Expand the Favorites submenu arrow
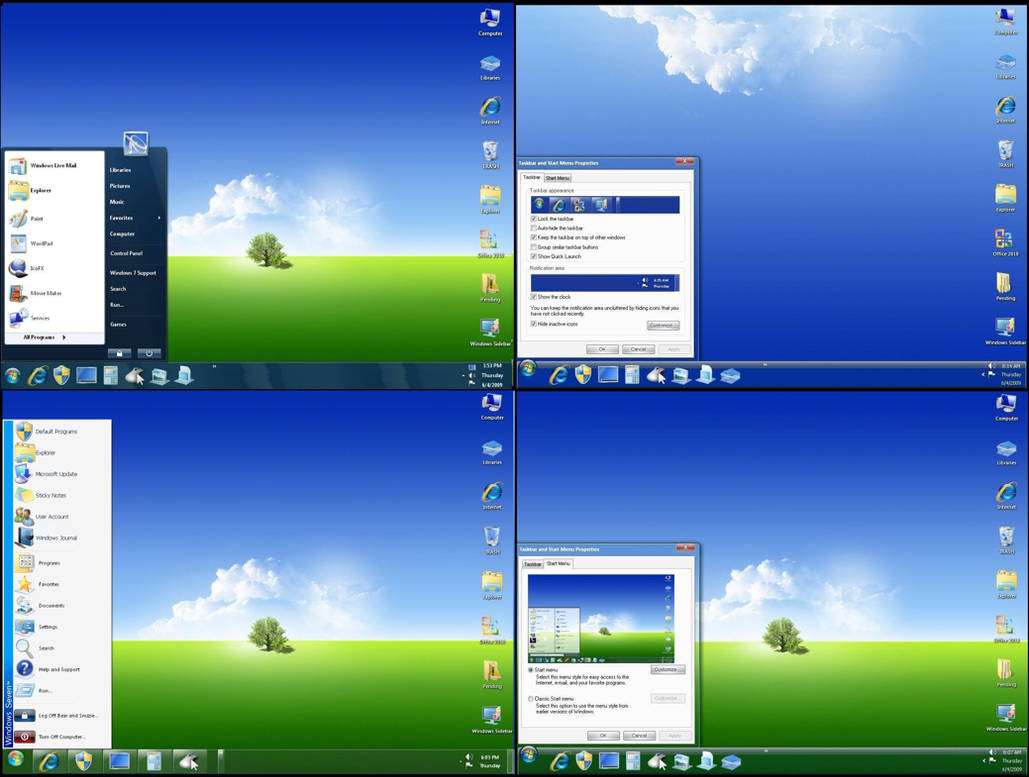This screenshot has width=1029, height=777. (x=157, y=217)
